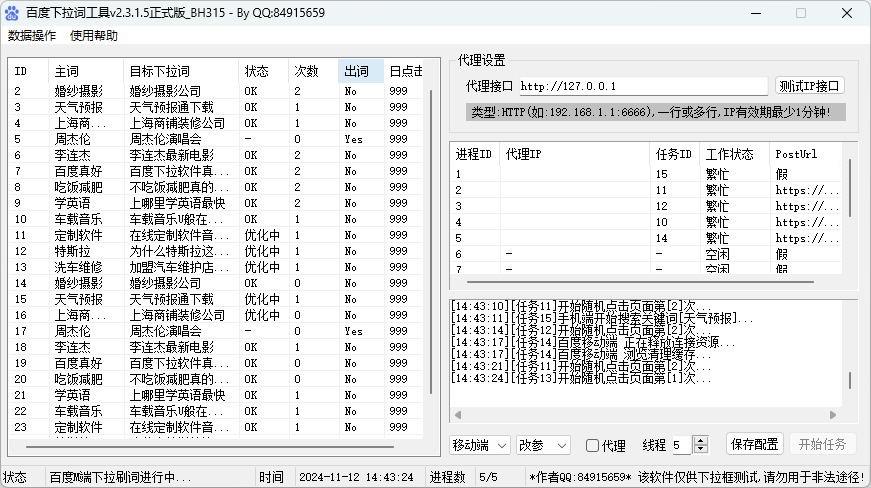Click the 测试IP接口 button
Viewport: 871px width, 488px height.
(x=809, y=86)
